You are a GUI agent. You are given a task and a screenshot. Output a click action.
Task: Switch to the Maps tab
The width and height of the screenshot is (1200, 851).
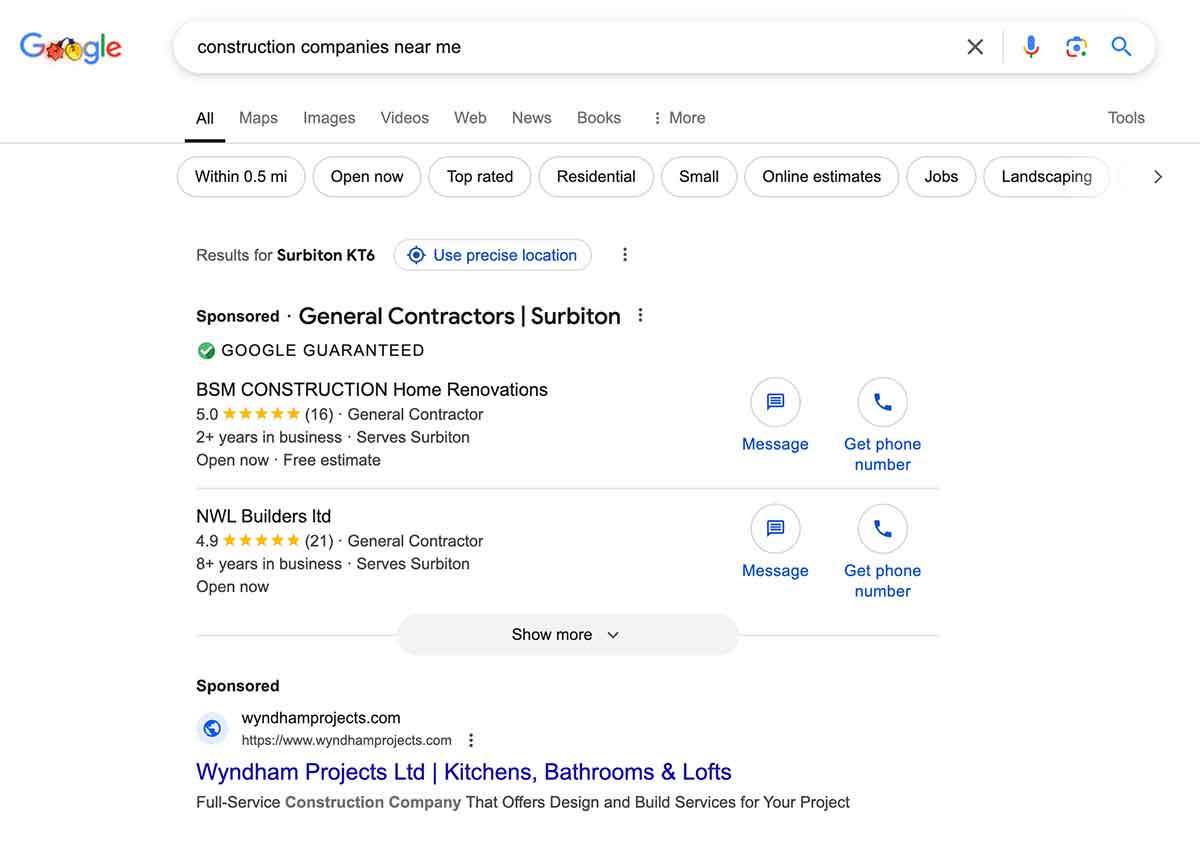click(258, 118)
